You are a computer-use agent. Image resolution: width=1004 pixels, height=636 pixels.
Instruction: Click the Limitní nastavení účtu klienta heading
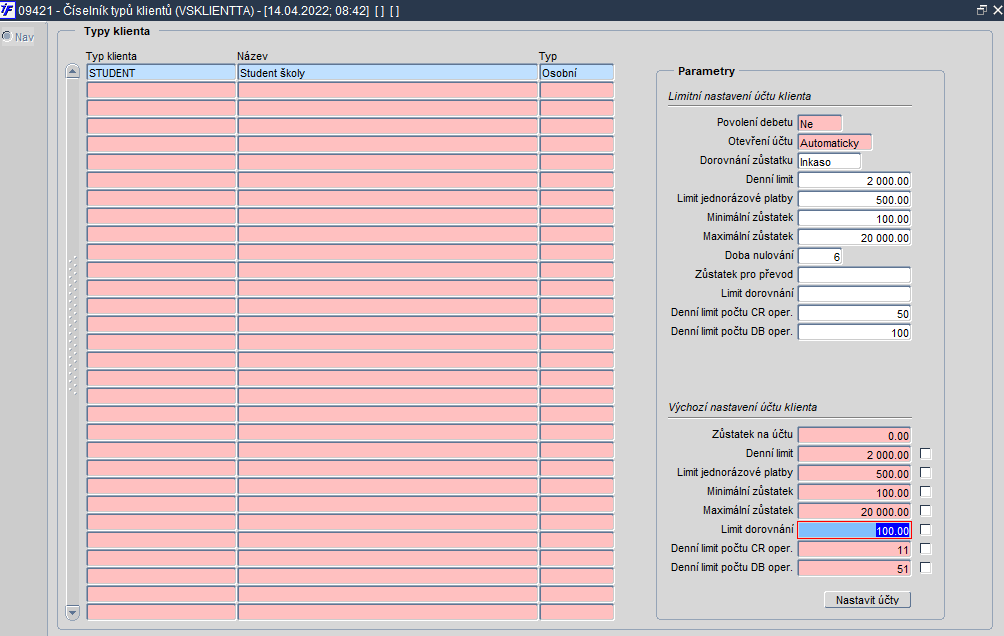(740, 96)
